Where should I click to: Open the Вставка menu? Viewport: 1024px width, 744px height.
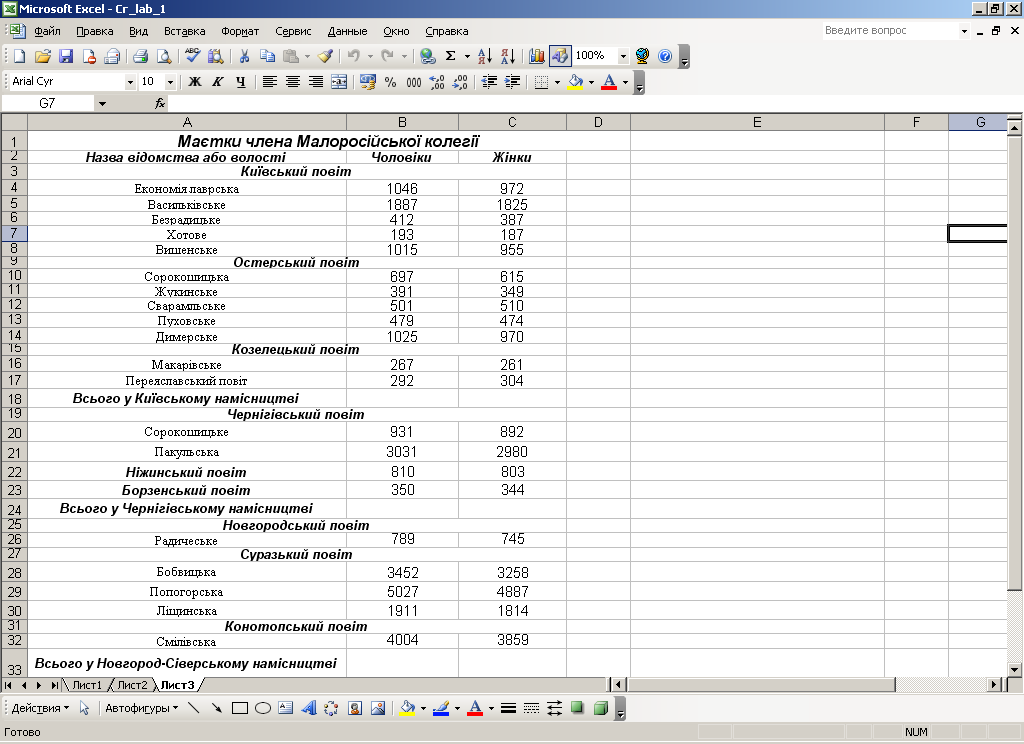tap(184, 31)
